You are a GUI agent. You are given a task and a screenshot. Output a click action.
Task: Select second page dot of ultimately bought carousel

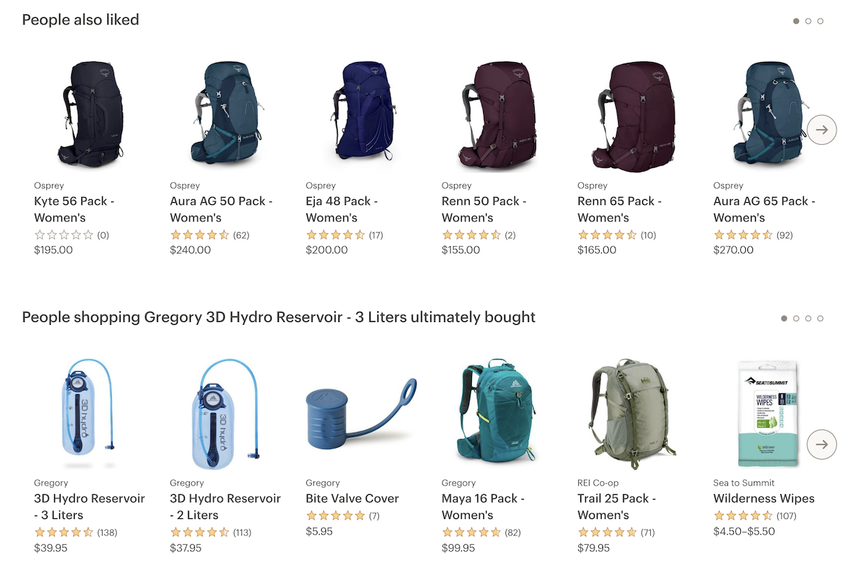796,318
